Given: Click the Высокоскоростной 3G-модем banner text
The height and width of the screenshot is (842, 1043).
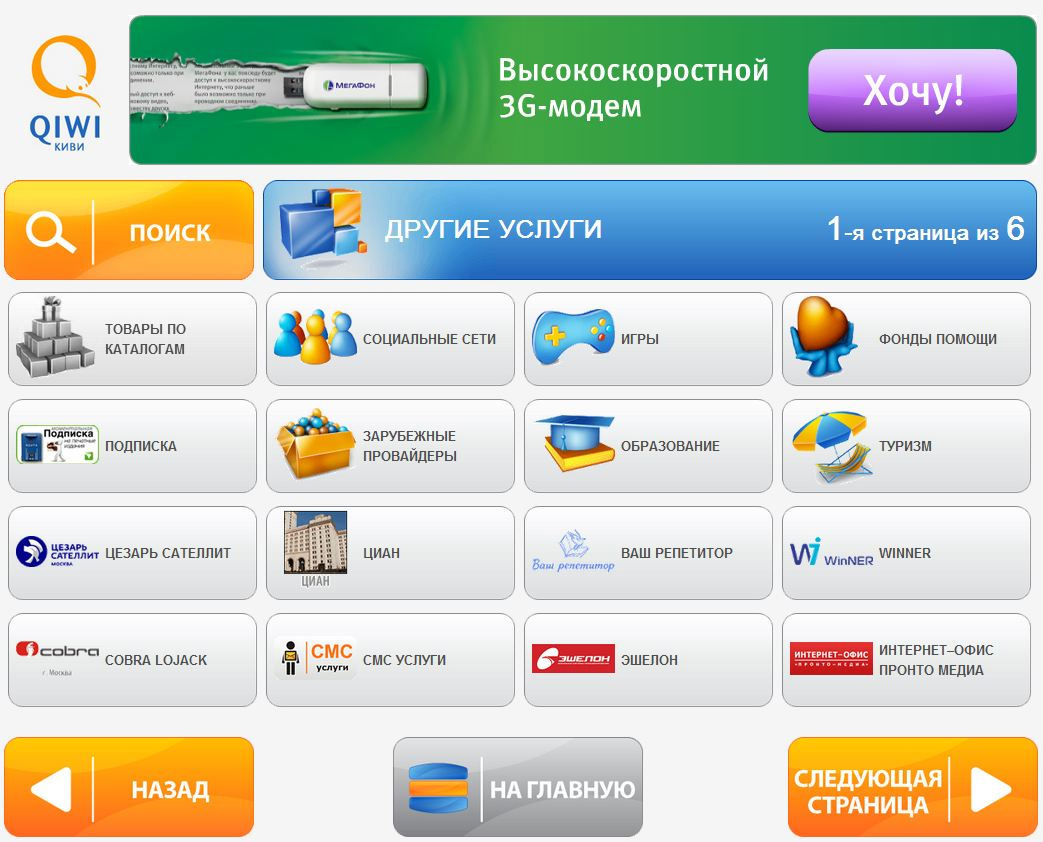Looking at the screenshot, I should pyautogui.click(x=633, y=88).
